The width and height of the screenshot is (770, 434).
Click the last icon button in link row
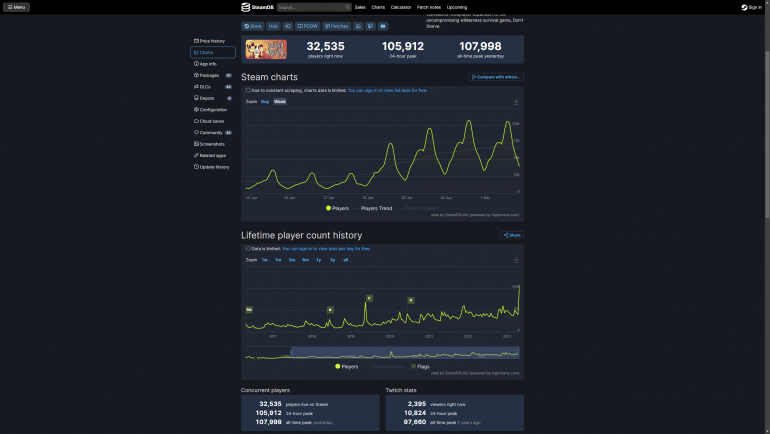point(383,26)
